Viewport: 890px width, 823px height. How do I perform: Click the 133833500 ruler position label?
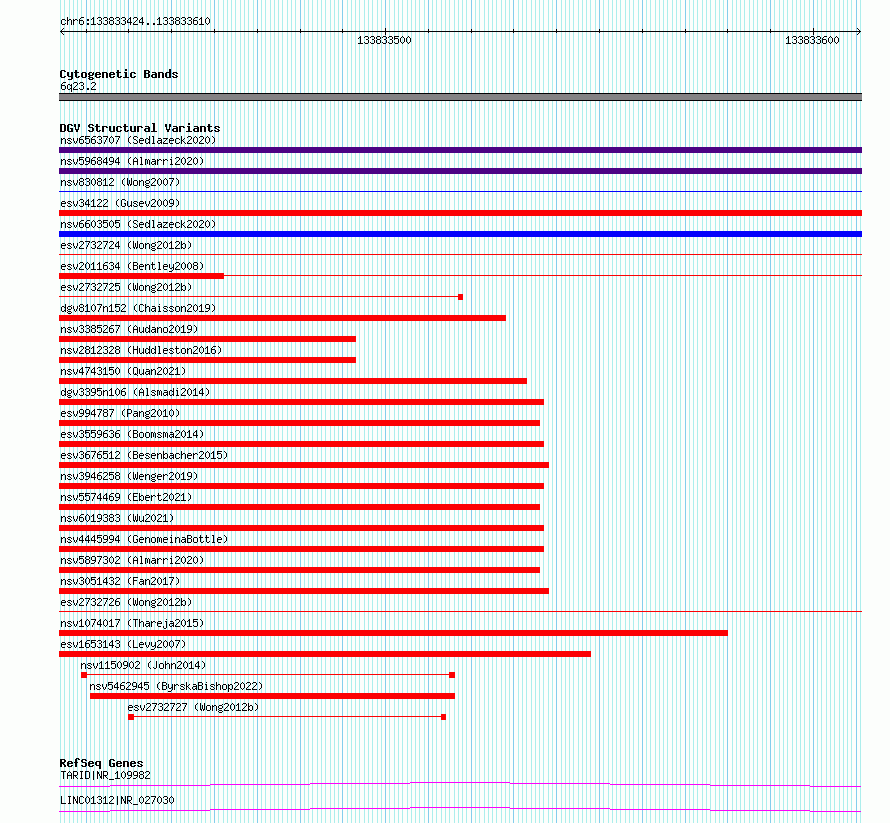[384, 40]
